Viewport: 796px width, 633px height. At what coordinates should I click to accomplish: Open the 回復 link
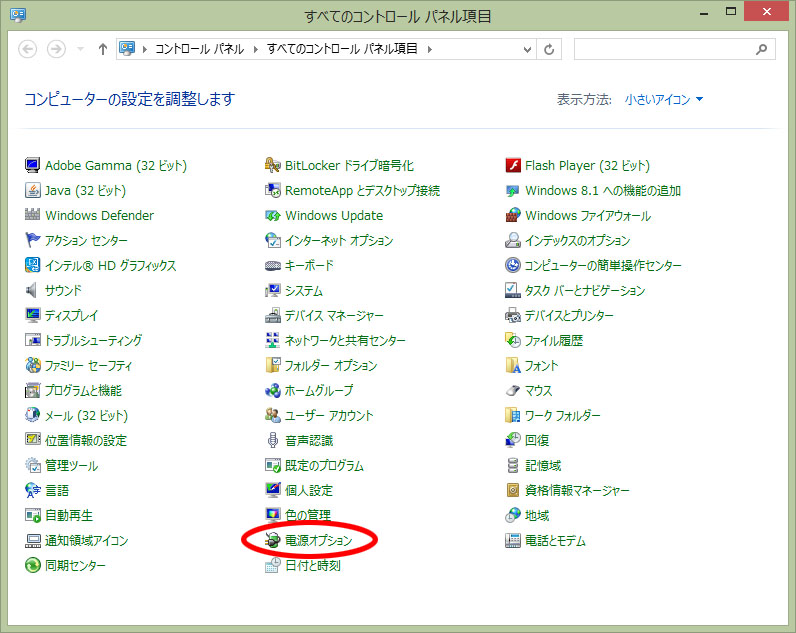coord(537,440)
